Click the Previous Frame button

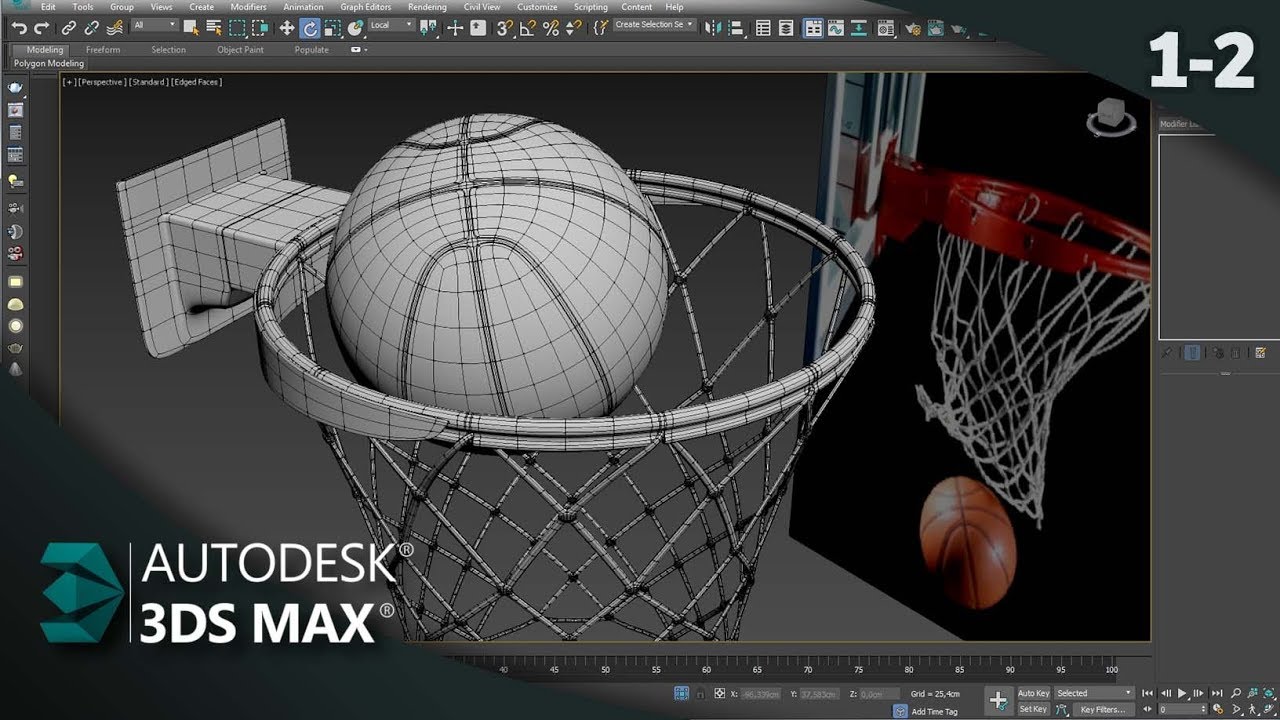tap(1166, 693)
